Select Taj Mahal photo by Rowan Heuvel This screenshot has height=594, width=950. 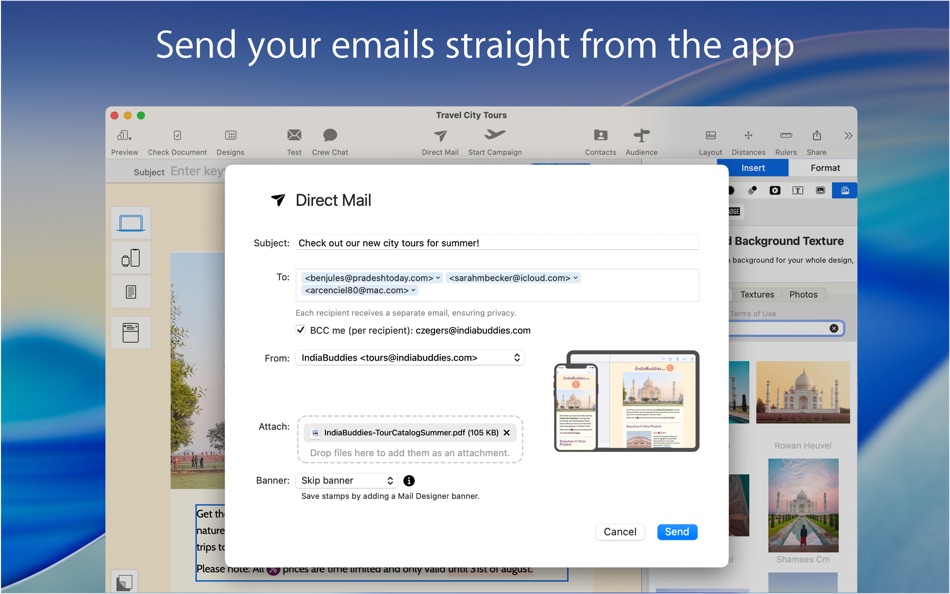click(803, 392)
